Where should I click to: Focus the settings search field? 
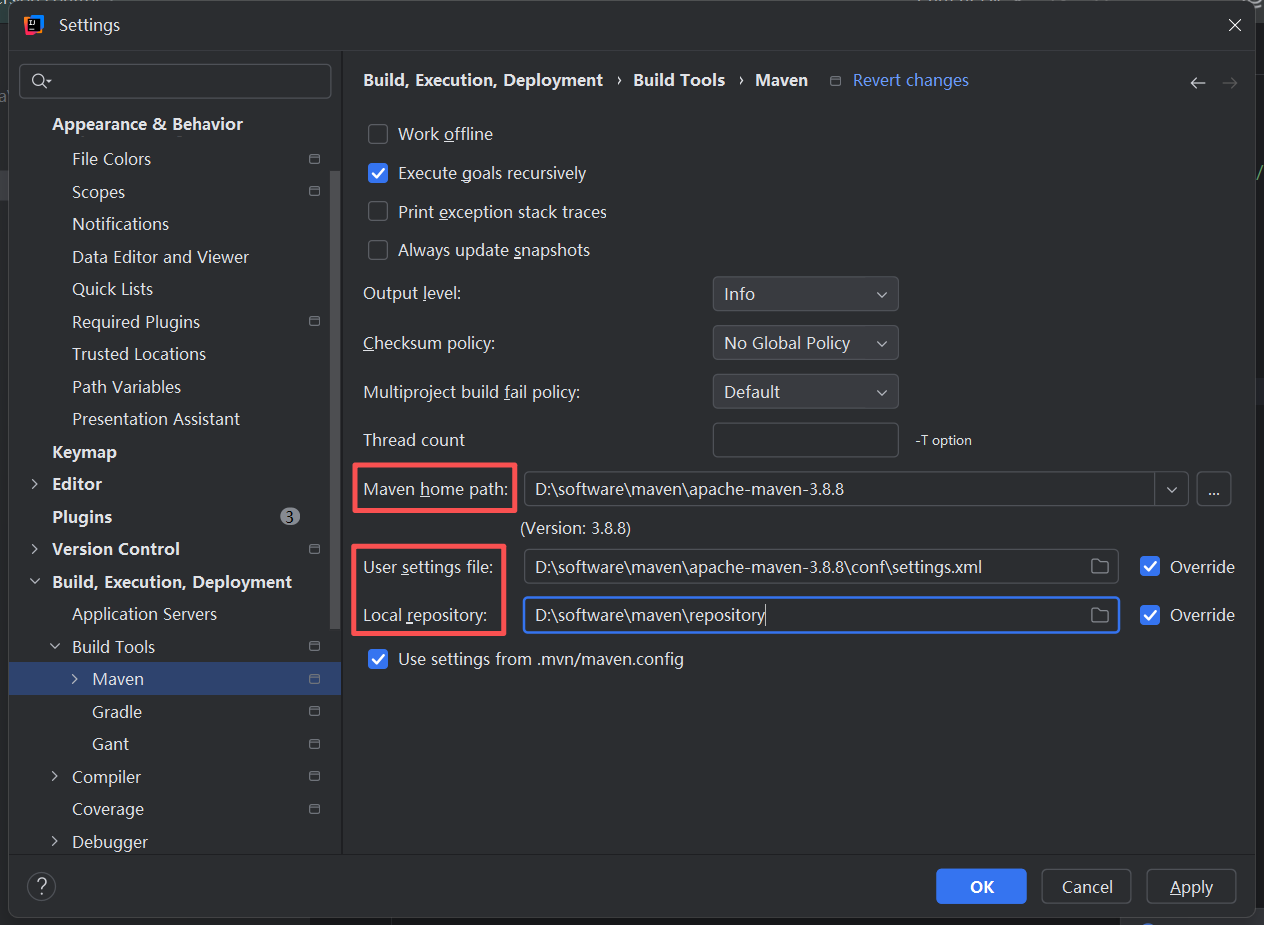pos(175,81)
